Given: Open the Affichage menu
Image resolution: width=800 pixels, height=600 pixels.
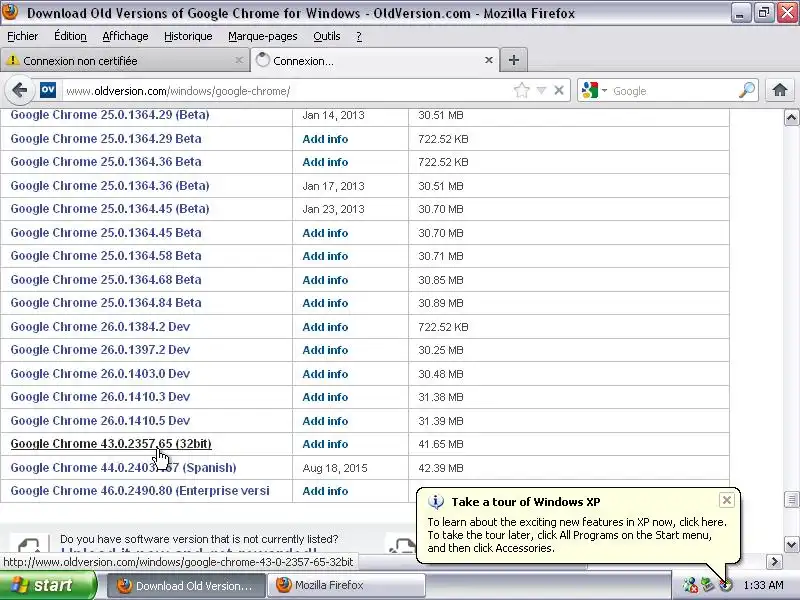Looking at the screenshot, I should click(x=126, y=36).
